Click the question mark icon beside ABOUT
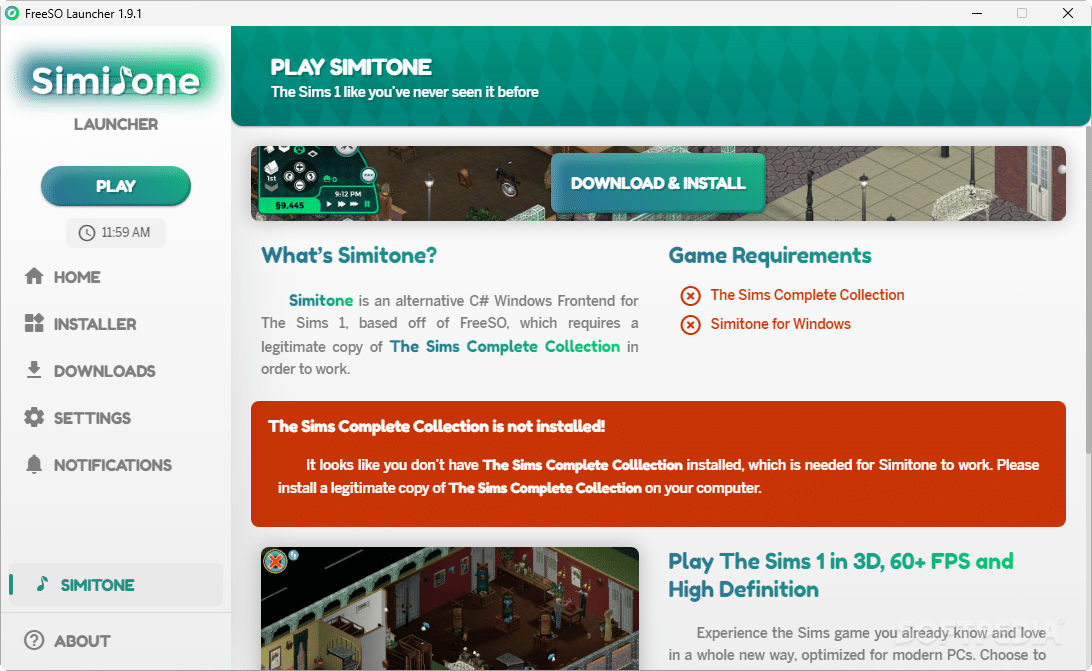 [34, 640]
